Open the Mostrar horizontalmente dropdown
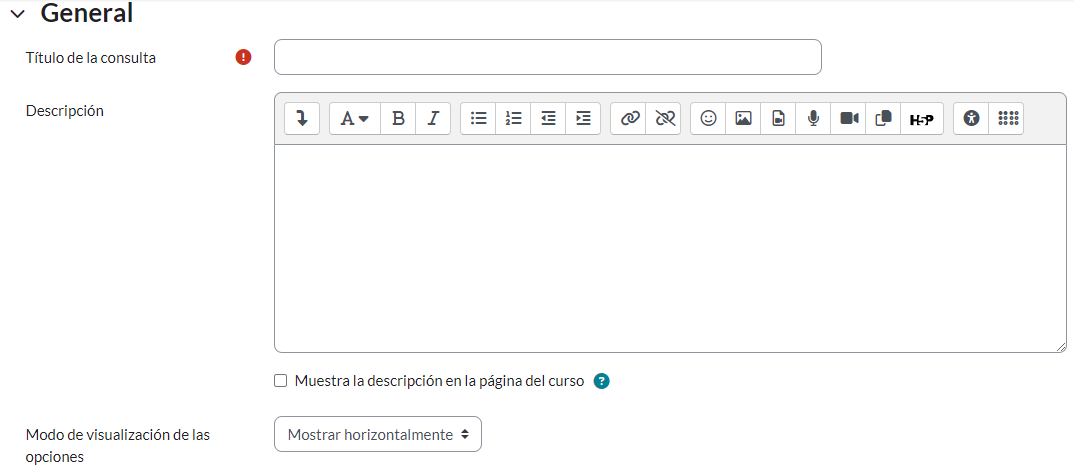This screenshot has height=468, width=1074. pos(378,435)
